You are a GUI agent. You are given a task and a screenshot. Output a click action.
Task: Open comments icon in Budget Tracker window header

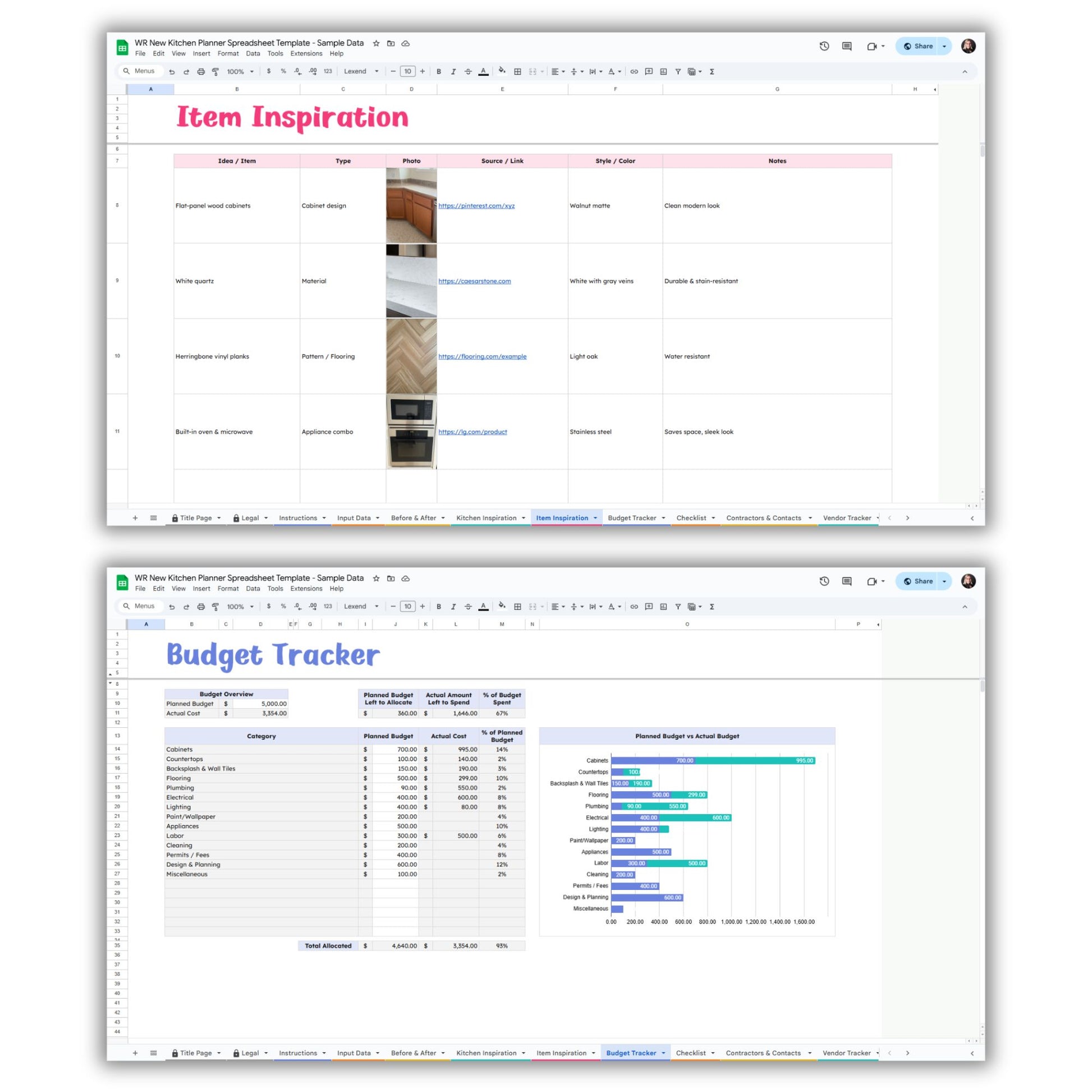pyautogui.click(x=847, y=581)
